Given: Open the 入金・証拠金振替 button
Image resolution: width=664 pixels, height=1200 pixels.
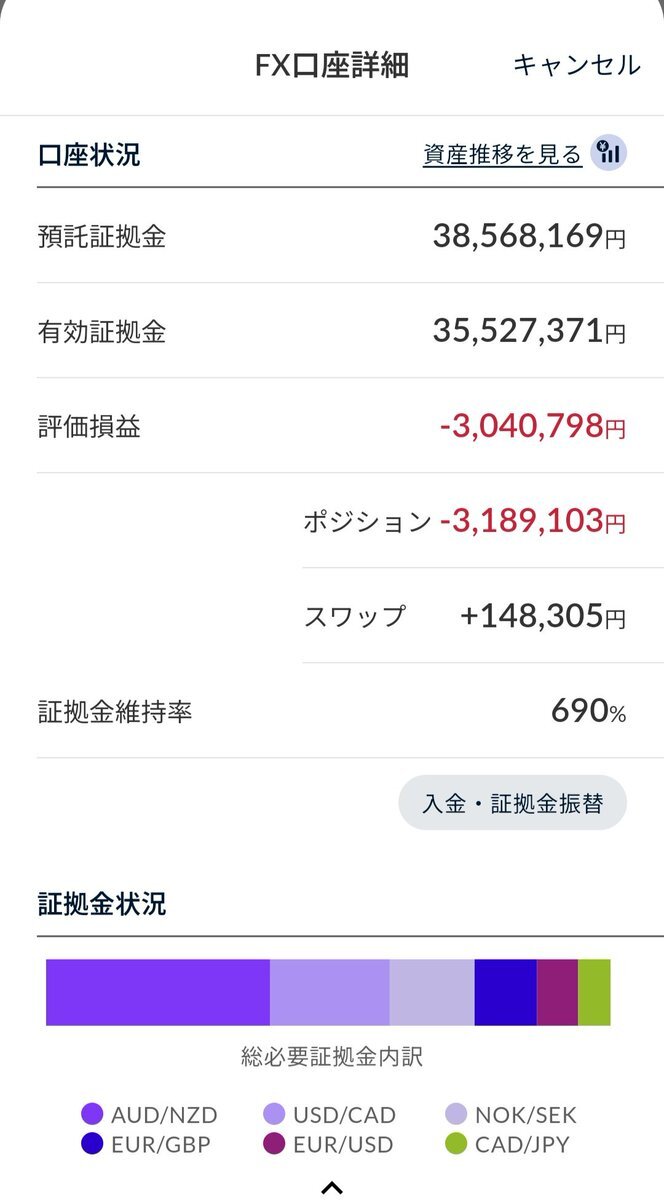Looking at the screenshot, I should tap(512, 803).
